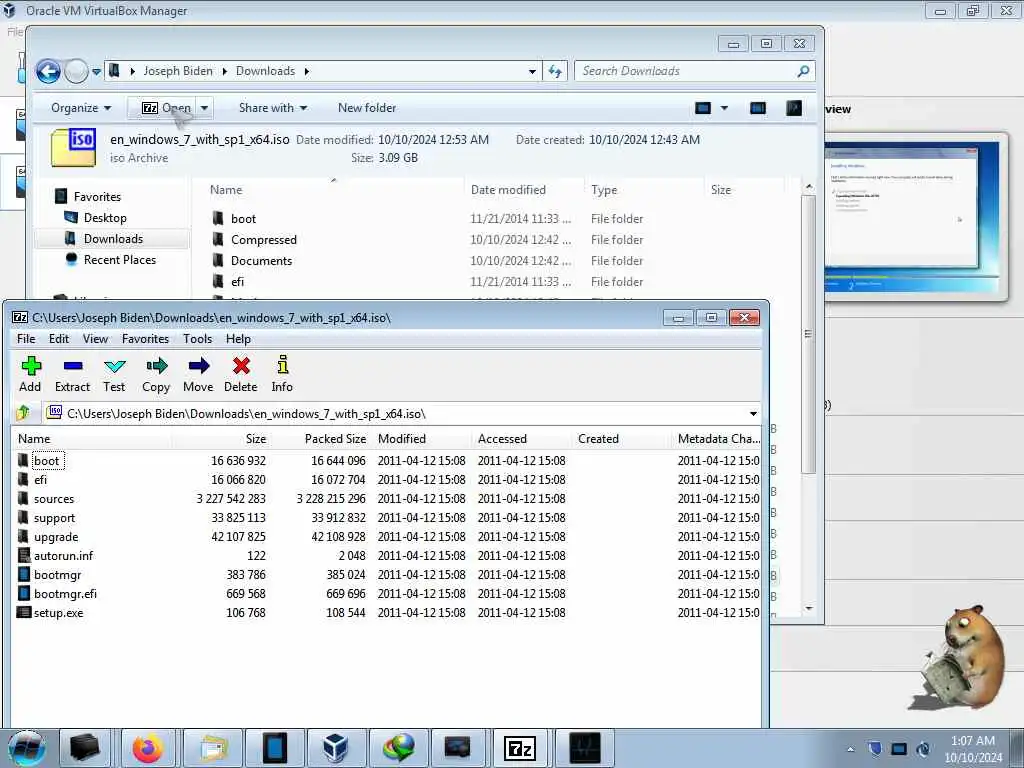1024x768 pixels.
Task: Click the Explorer vertical scrollbar
Action: (808, 333)
